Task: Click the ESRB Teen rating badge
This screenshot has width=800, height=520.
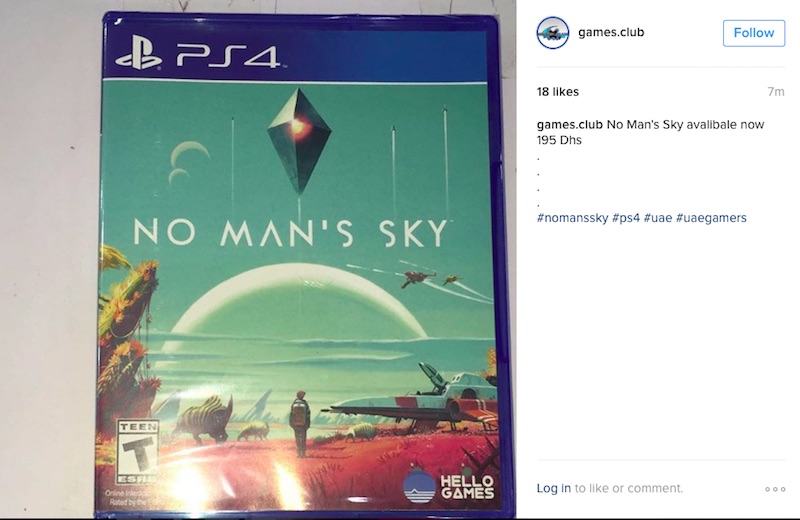Action: pos(138,452)
